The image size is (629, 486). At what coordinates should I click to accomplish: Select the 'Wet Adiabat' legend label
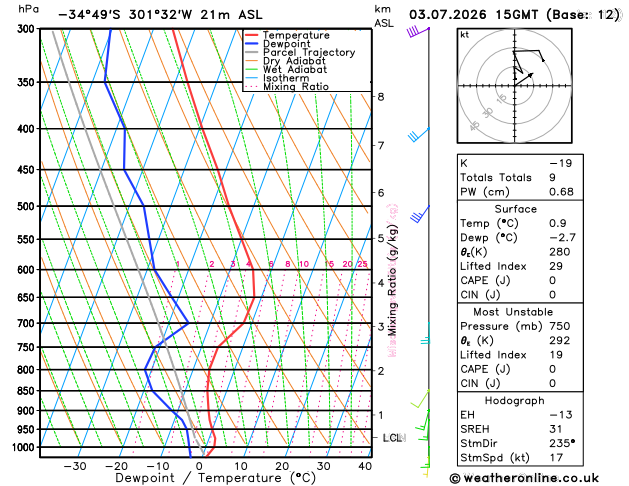tap(295, 69)
